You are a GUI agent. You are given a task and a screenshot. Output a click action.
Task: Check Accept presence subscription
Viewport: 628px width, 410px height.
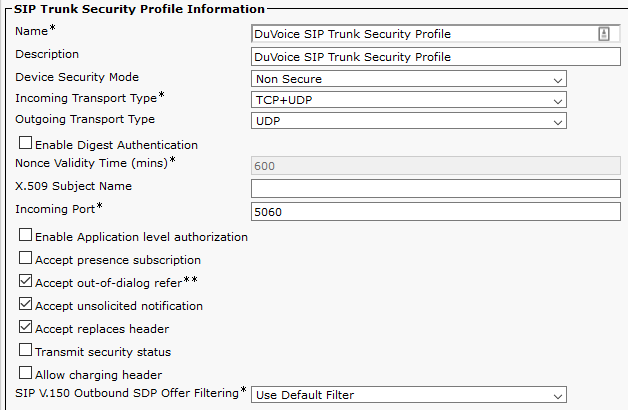tap(25, 258)
